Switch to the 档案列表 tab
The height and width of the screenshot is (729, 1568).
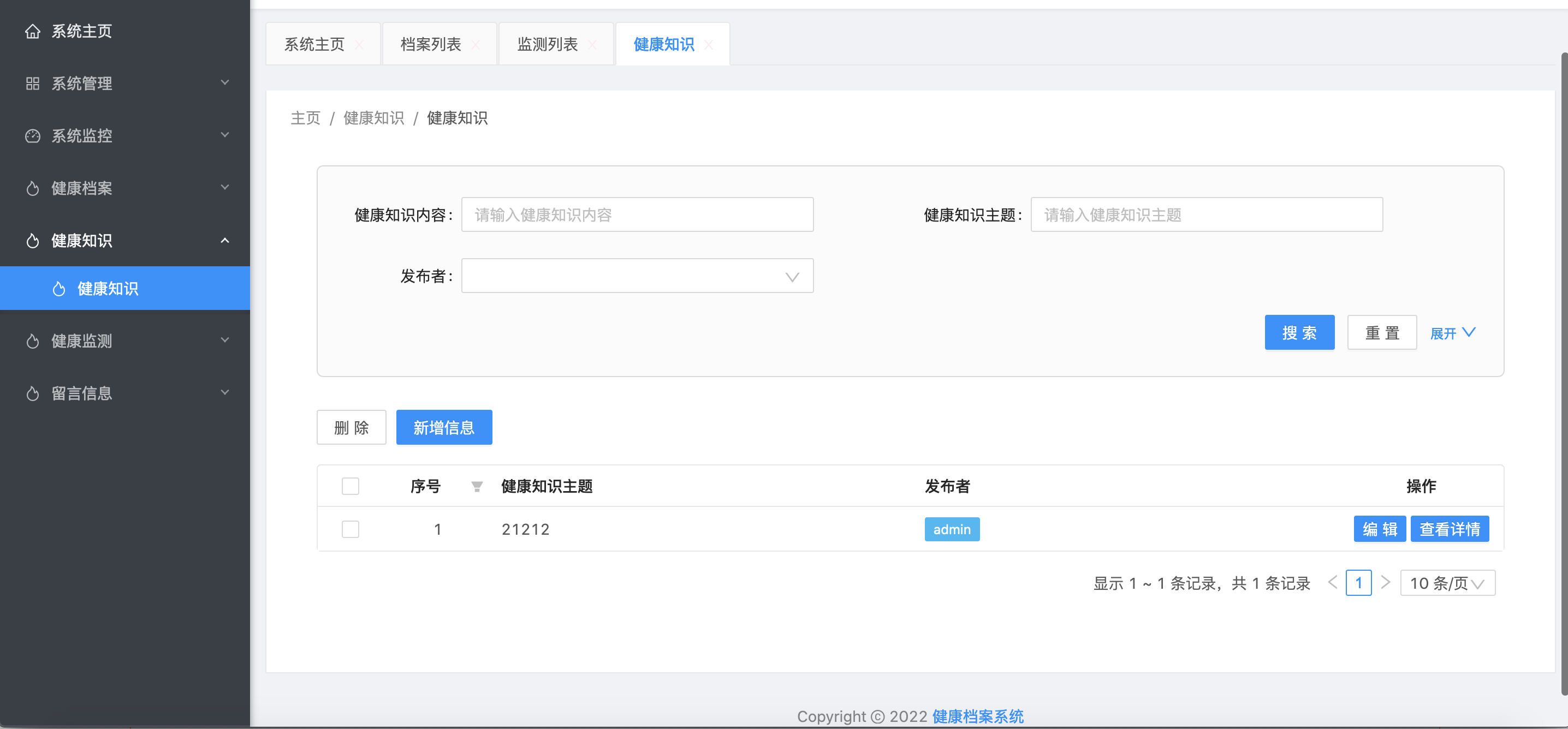(430, 44)
